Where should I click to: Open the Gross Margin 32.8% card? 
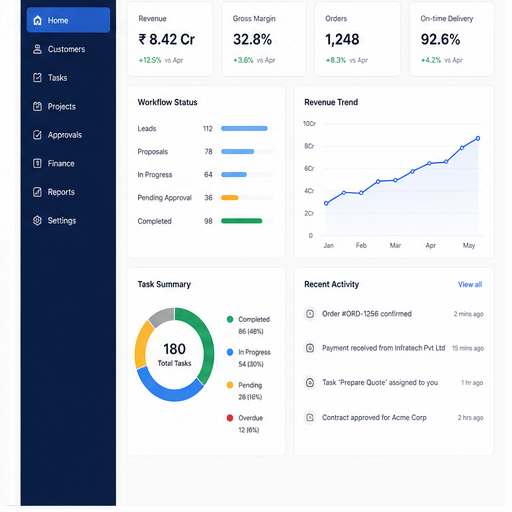click(x=264, y=39)
